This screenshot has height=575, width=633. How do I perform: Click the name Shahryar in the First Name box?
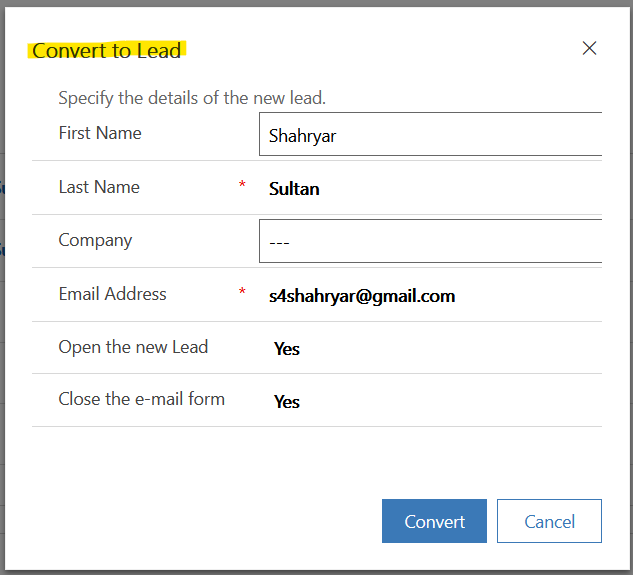click(x=302, y=136)
